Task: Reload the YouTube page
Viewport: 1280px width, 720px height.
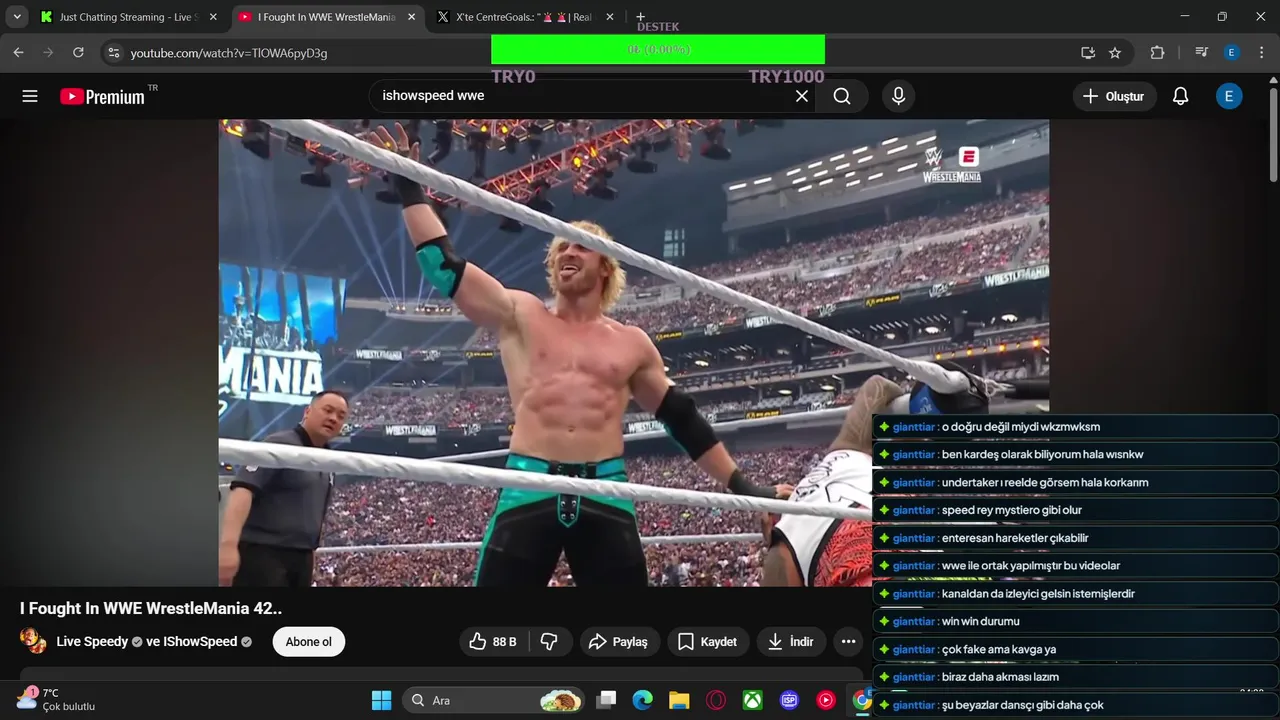Action: (78, 52)
